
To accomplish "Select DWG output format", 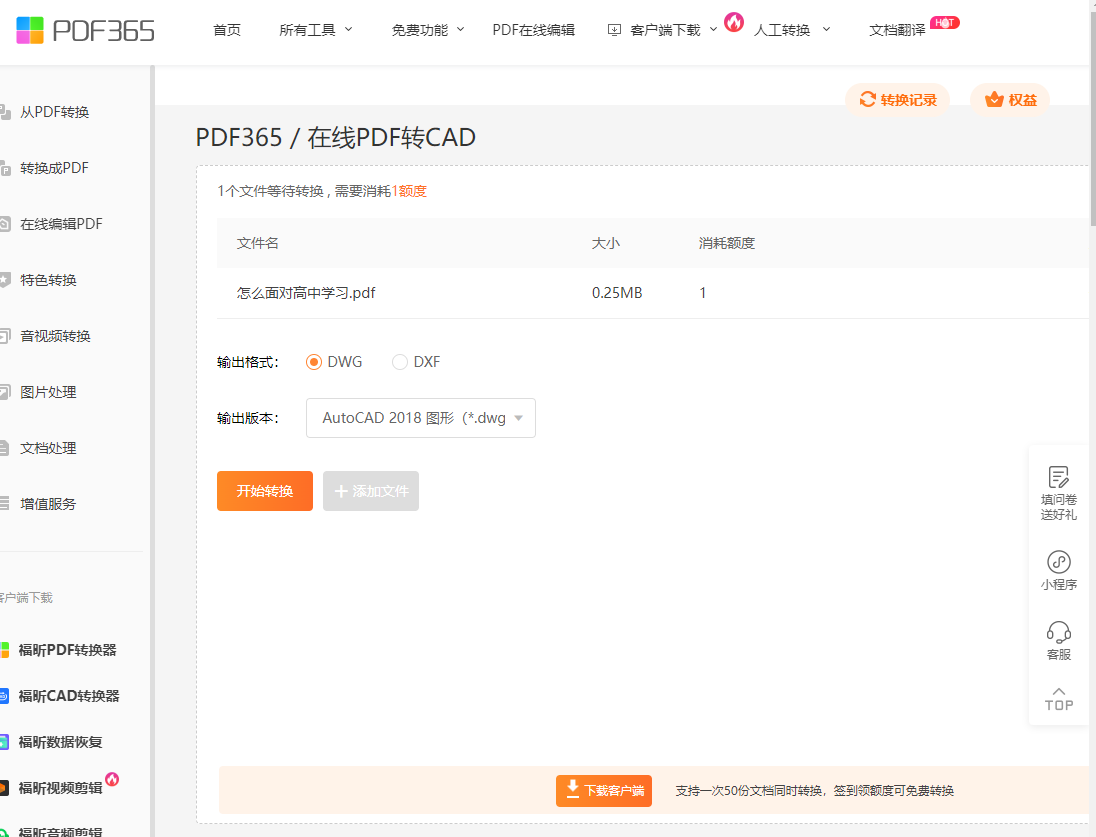I will (x=314, y=362).
